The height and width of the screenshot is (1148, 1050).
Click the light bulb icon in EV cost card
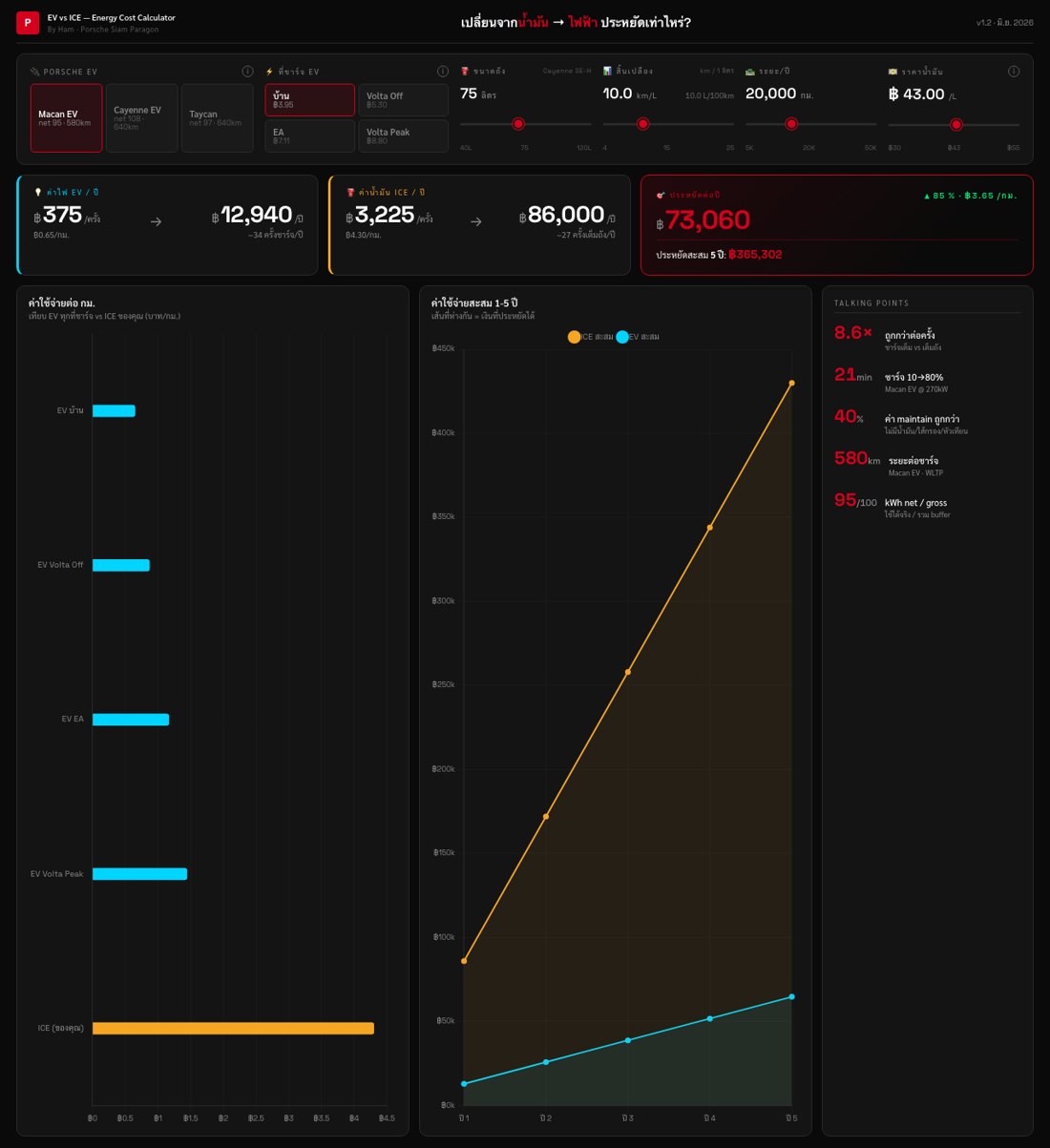pos(38,193)
